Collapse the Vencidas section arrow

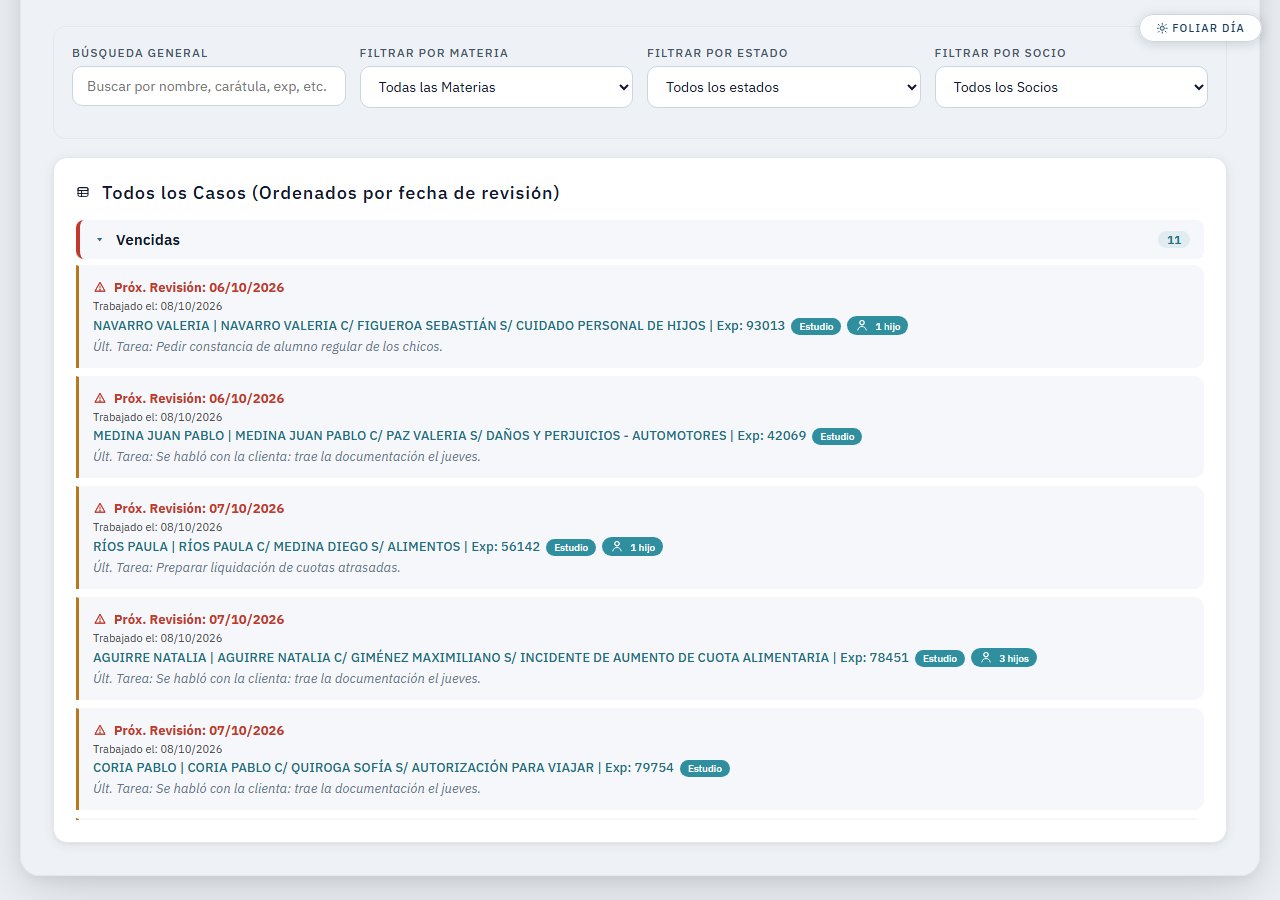click(100, 240)
